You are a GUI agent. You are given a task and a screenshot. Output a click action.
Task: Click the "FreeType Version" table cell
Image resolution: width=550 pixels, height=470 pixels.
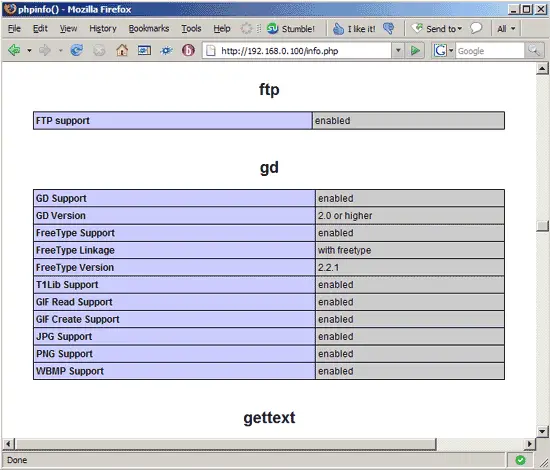pos(174,267)
